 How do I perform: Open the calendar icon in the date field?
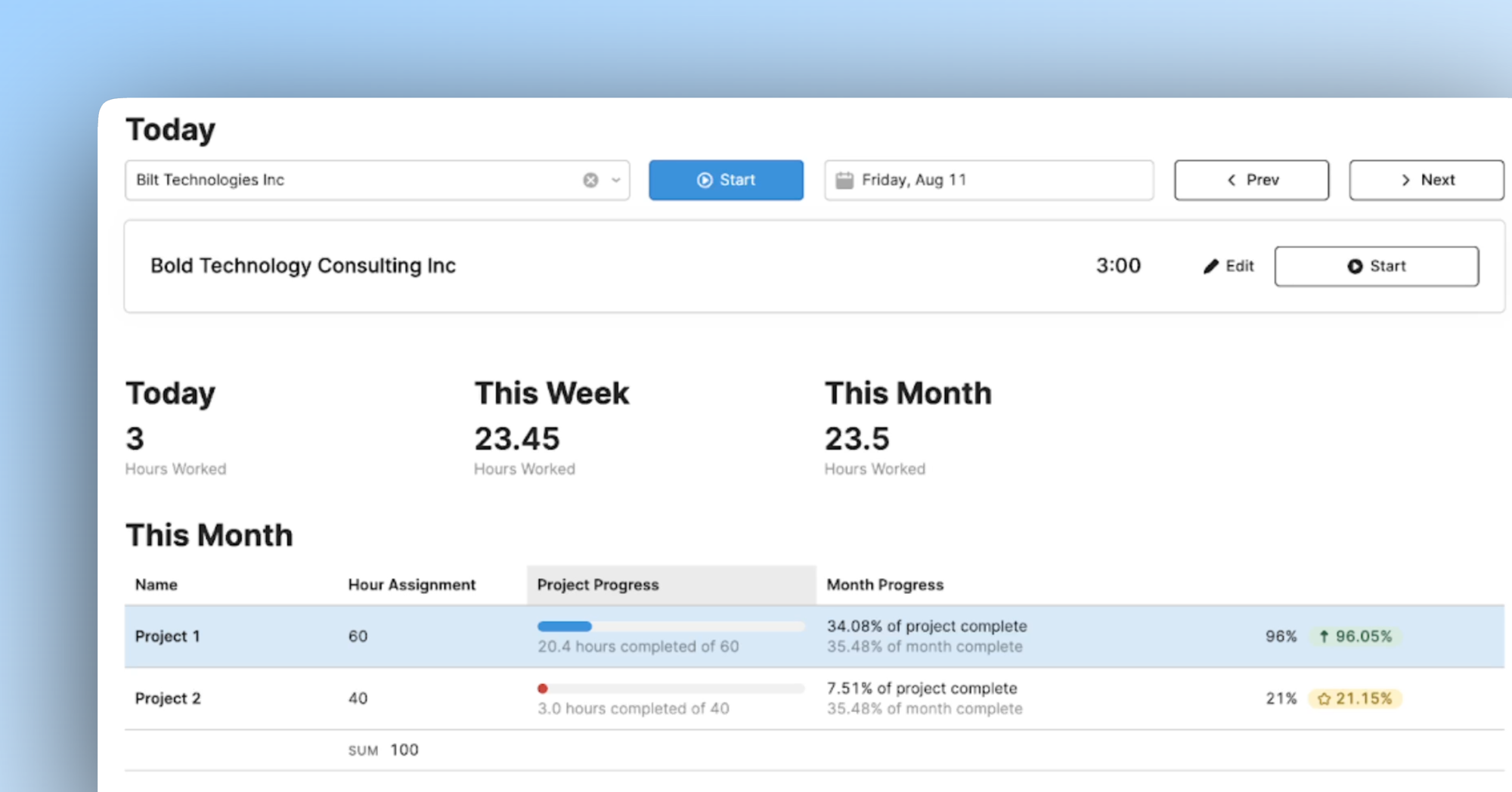pos(846,180)
